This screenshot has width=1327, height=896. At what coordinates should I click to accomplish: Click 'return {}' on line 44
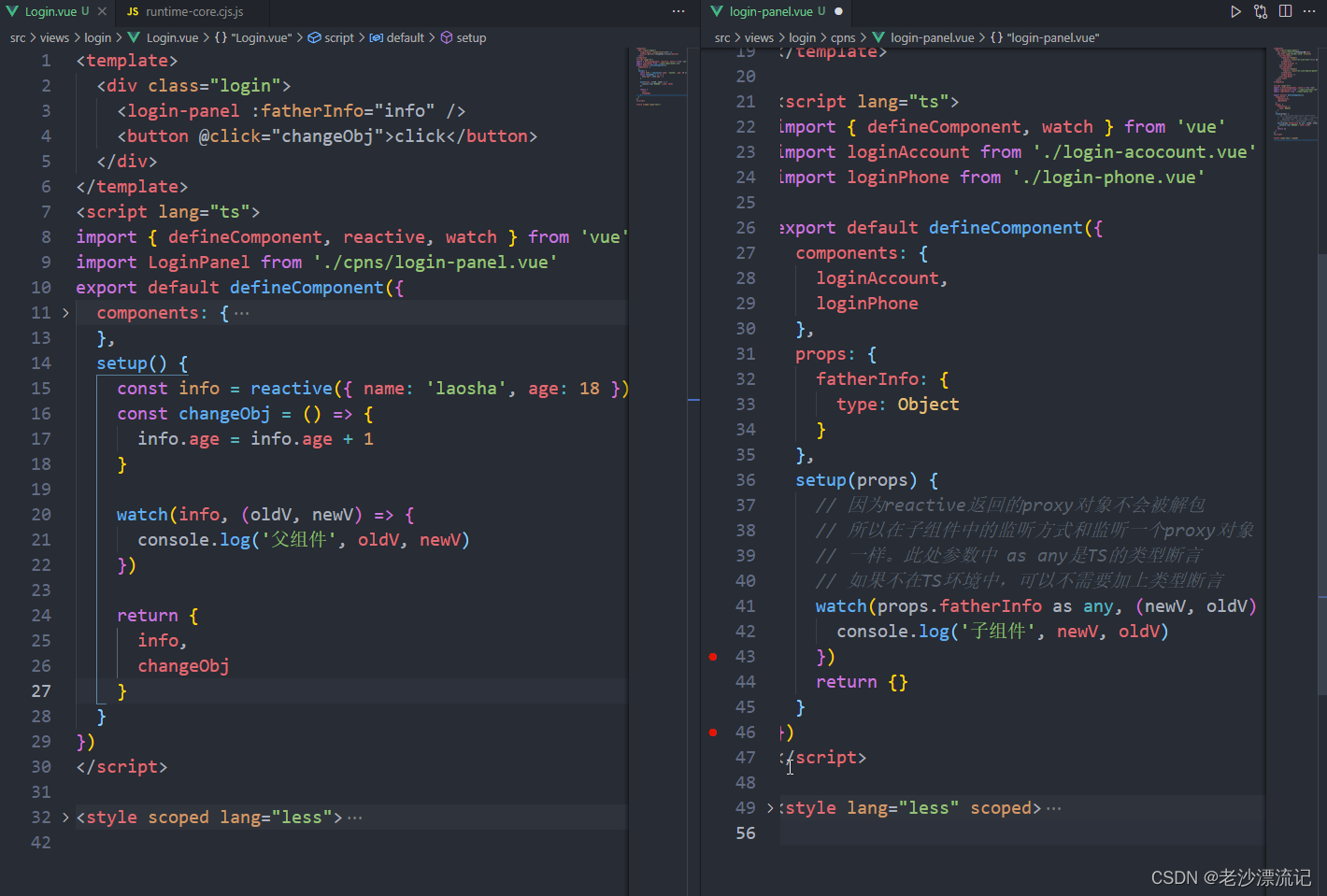862,682
